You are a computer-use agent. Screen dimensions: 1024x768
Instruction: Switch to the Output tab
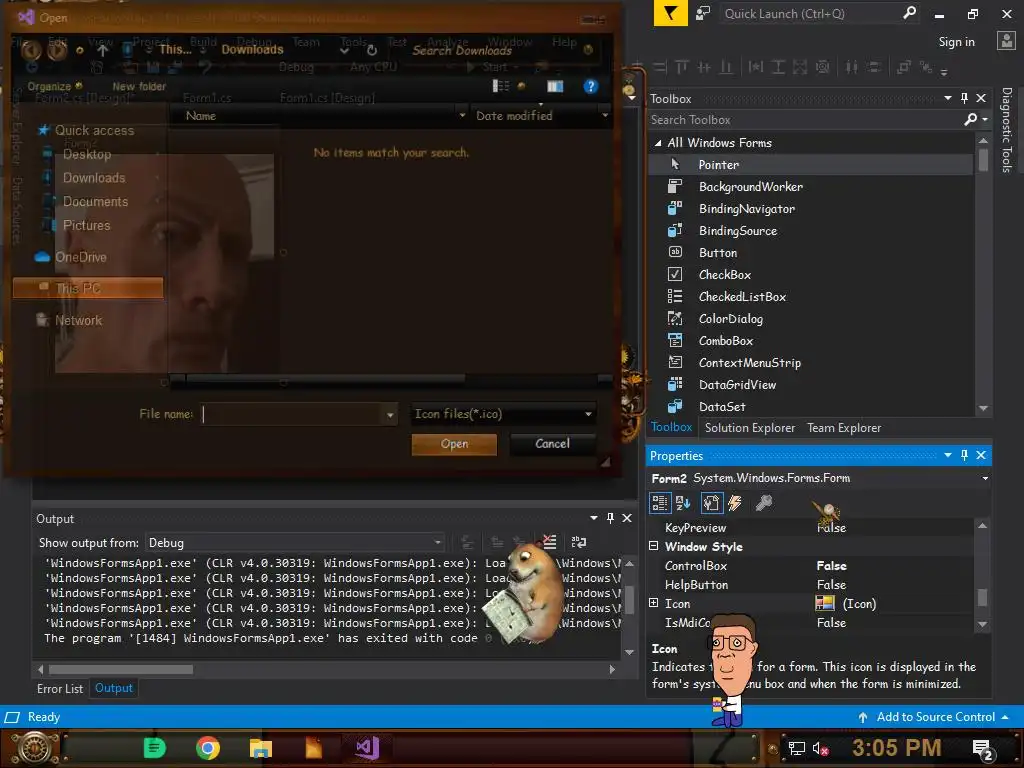(114, 688)
